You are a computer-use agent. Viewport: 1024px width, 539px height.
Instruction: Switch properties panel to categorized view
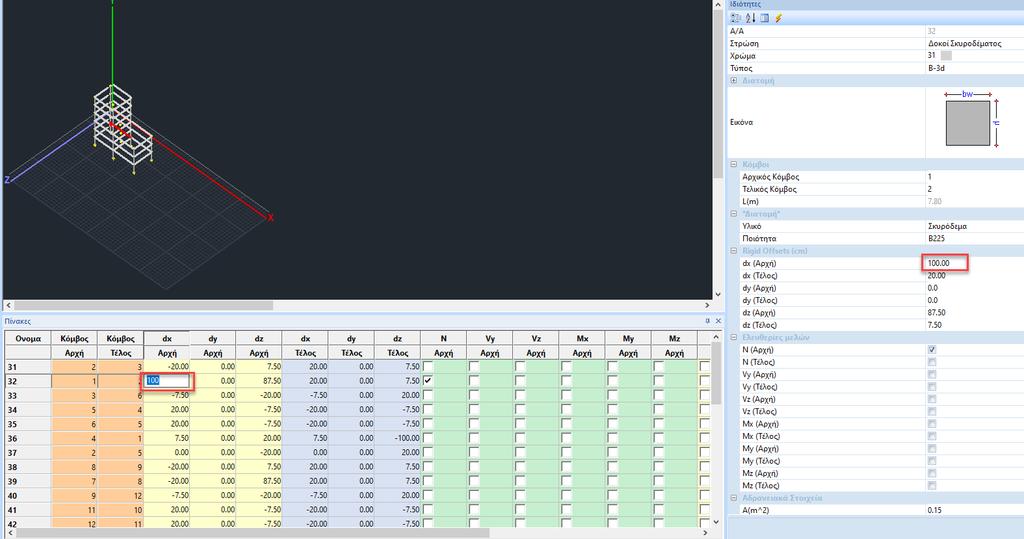(x=736, y=18)
